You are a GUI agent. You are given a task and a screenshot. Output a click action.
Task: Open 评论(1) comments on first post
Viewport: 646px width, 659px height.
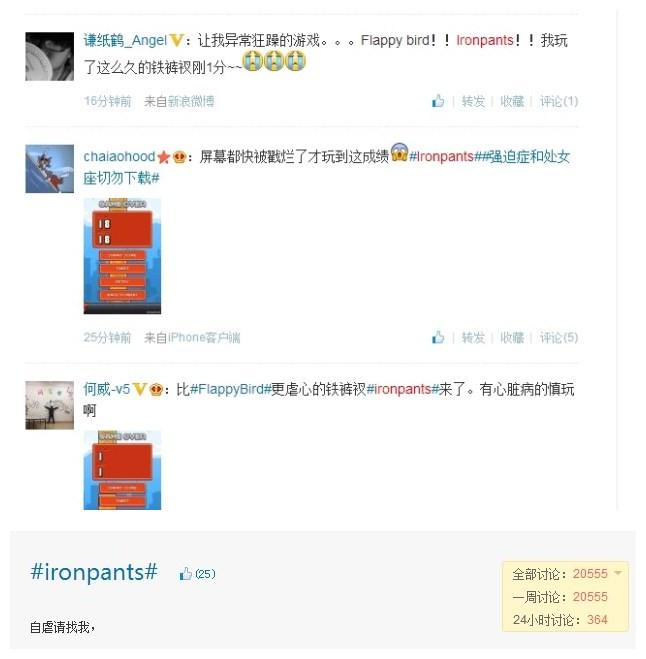[x=559, y=101]
